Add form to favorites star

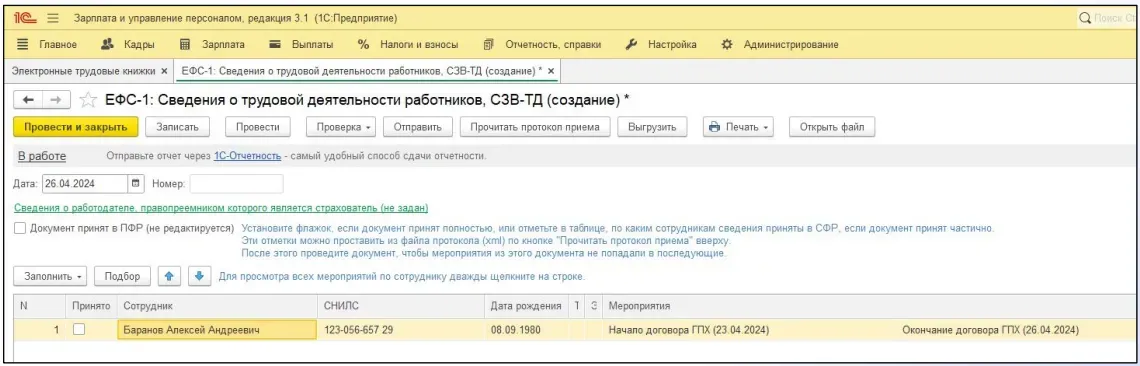pos(89,100)
